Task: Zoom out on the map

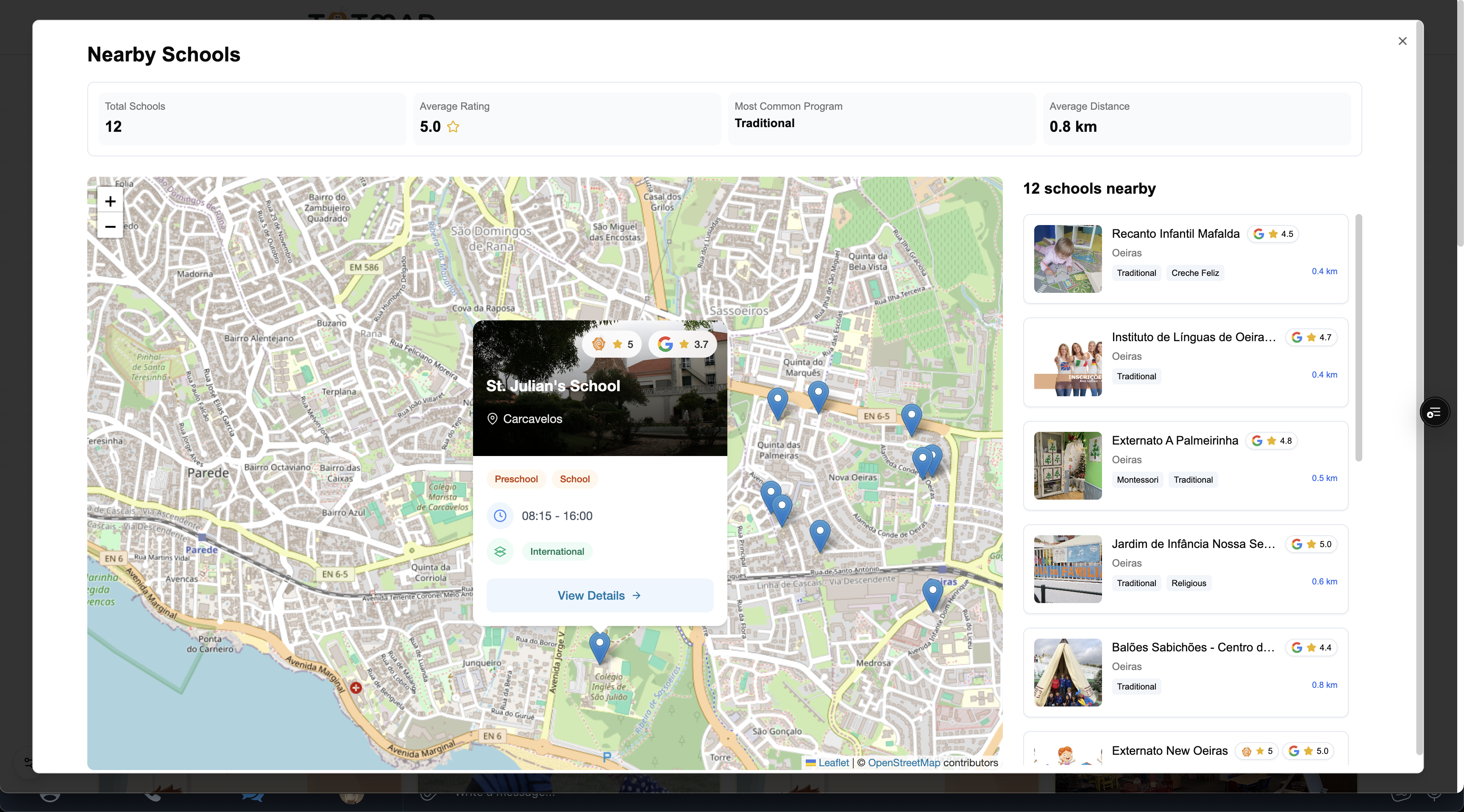Action: point(110,226)
